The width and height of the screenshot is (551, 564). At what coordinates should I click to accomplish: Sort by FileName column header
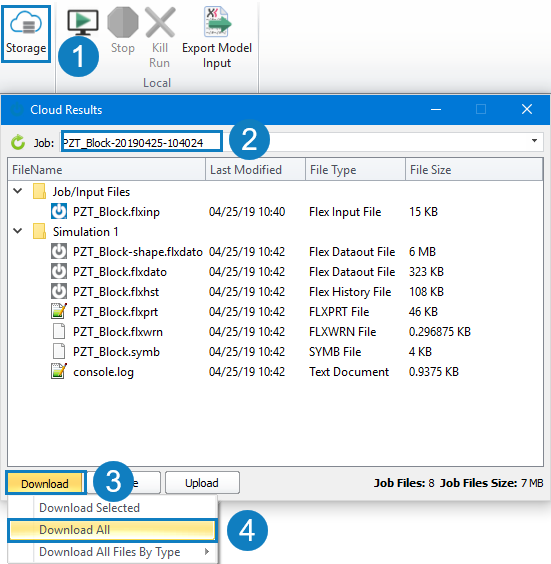tap(106, 169)
